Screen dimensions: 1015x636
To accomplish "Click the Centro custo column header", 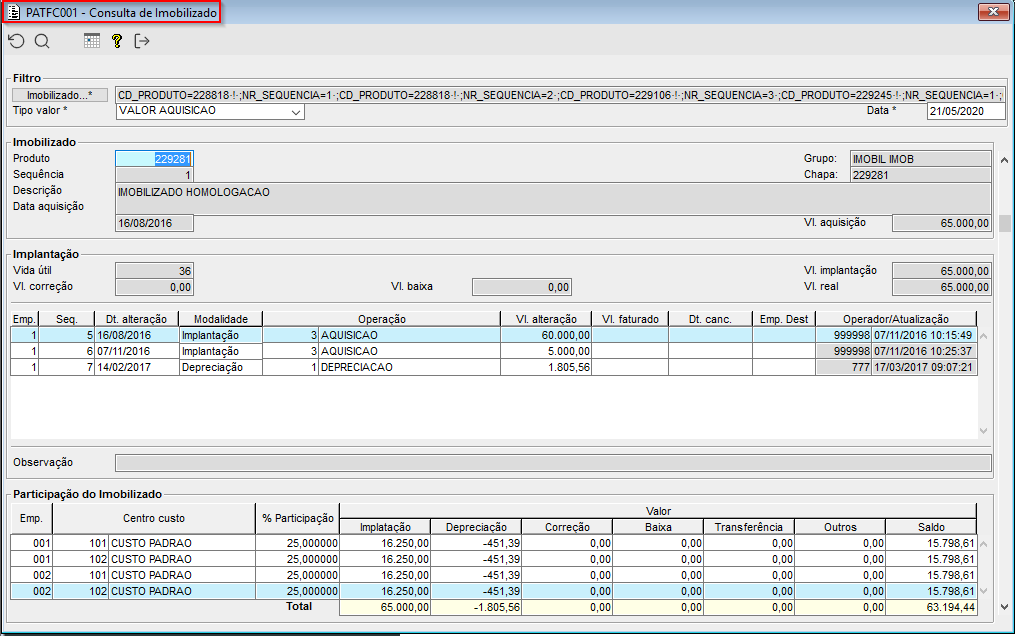I will click(x=154, y=518).
